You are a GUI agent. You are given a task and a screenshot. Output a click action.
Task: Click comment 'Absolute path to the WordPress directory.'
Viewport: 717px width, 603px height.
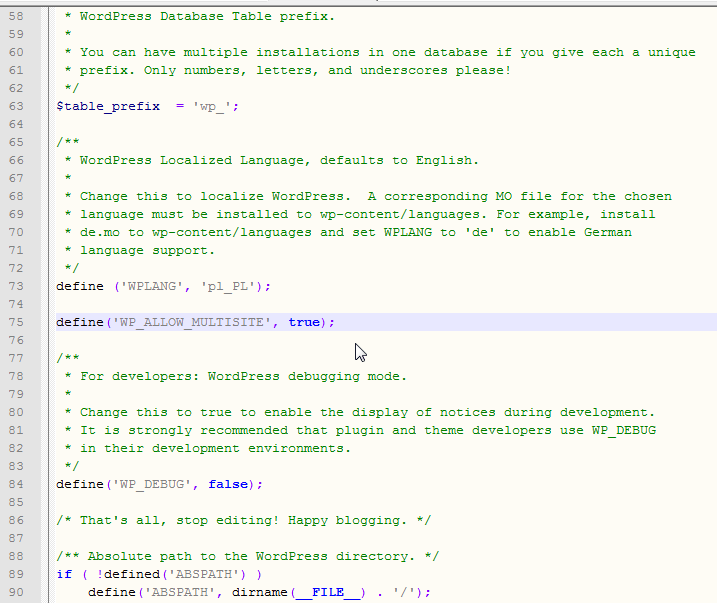click(251, 556)
